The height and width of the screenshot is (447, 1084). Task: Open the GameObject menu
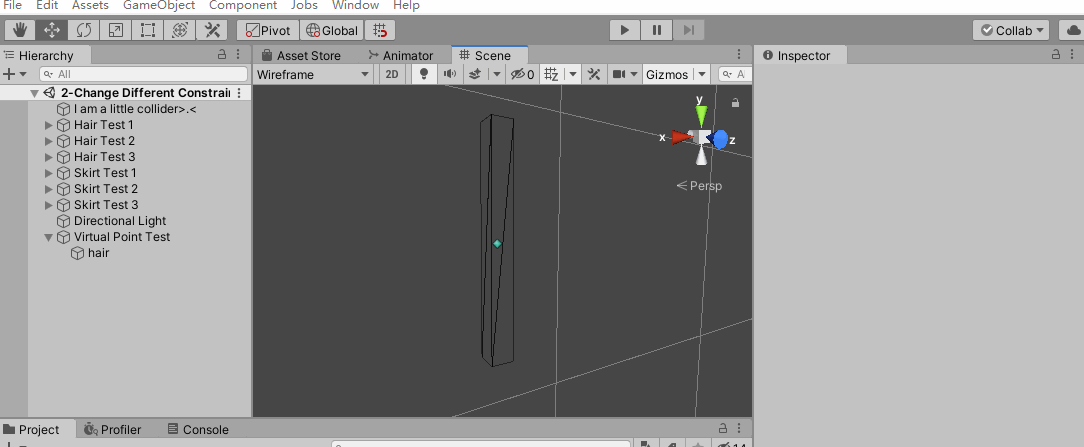point(158,5)
